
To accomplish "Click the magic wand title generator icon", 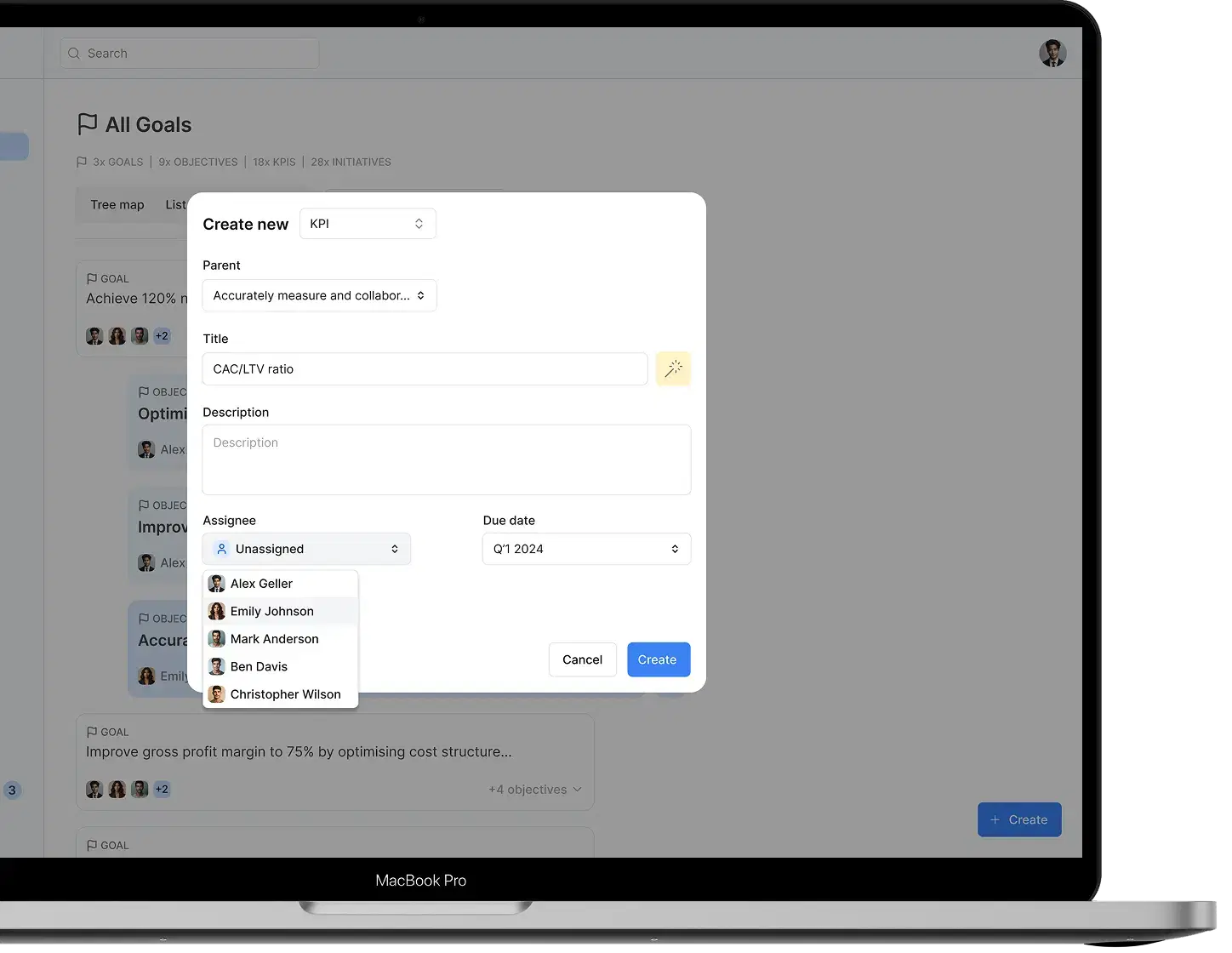I will (673, 368).
